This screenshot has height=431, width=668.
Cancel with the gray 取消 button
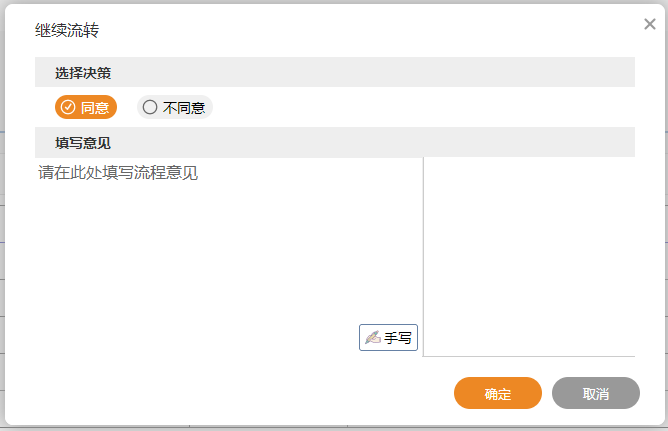pos(596,393)
